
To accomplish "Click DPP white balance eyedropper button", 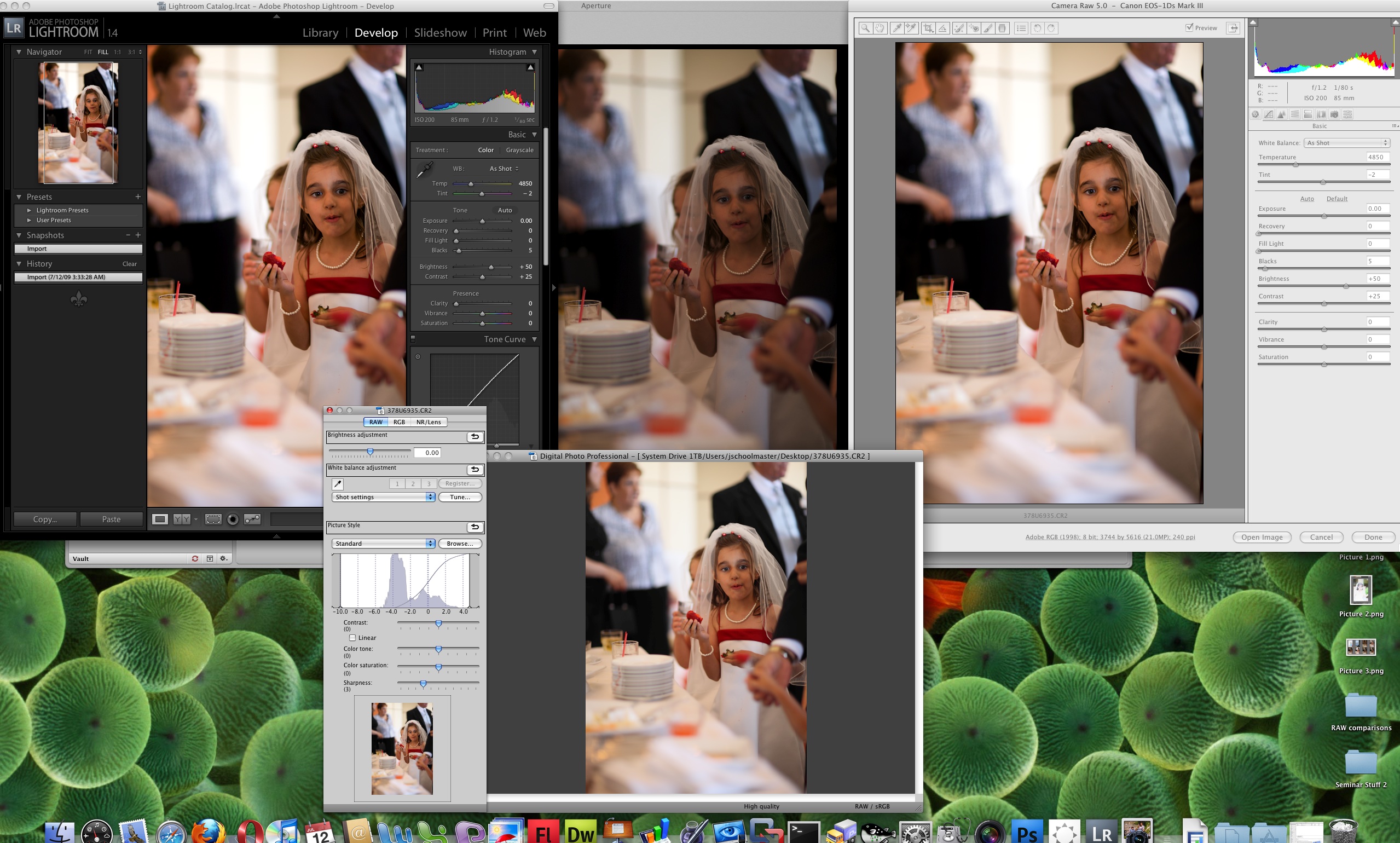I will tap(337, 484).
